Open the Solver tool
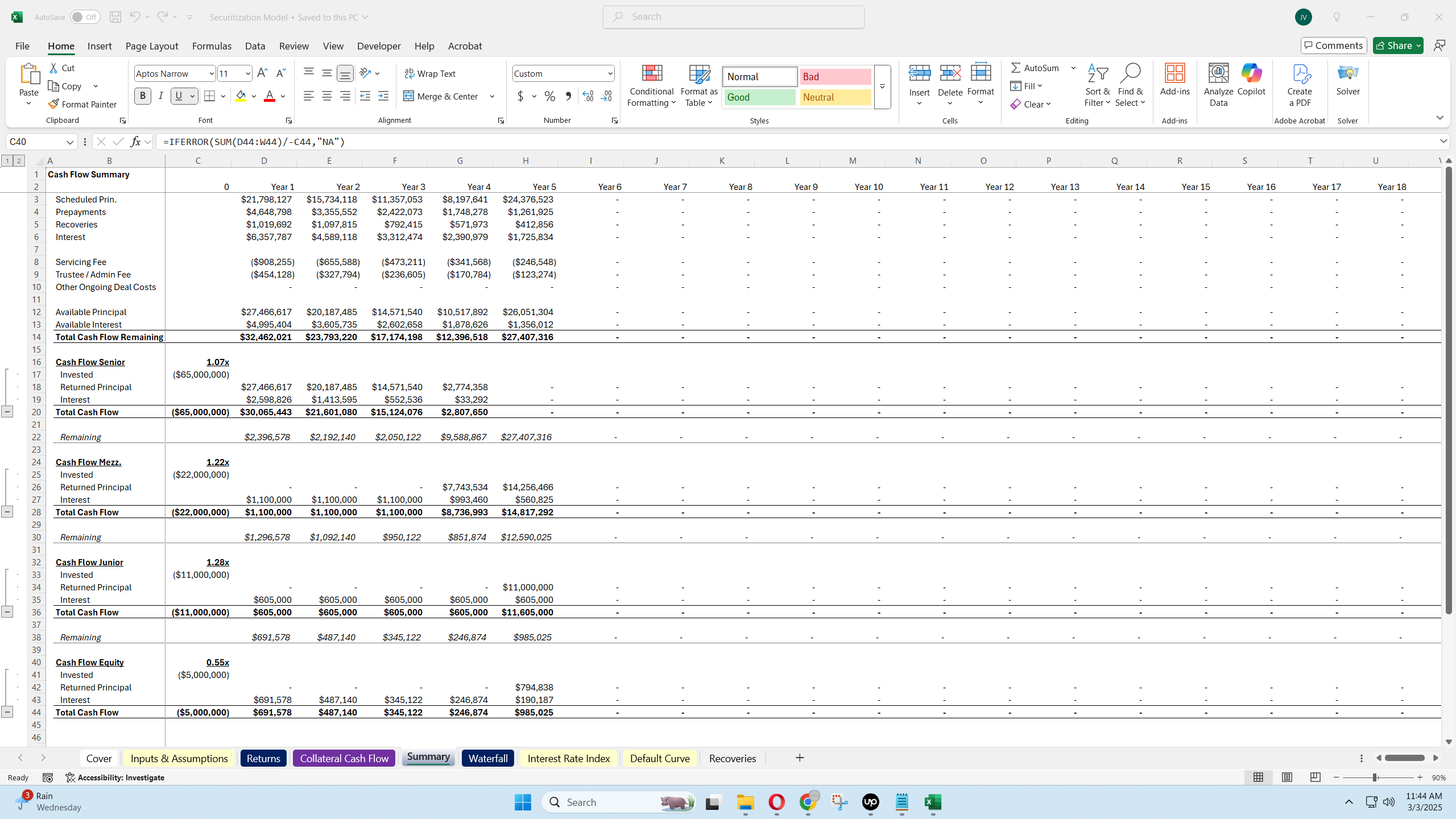Image resolution: width=1456 pixels, height=819 pixels. 1348,80
